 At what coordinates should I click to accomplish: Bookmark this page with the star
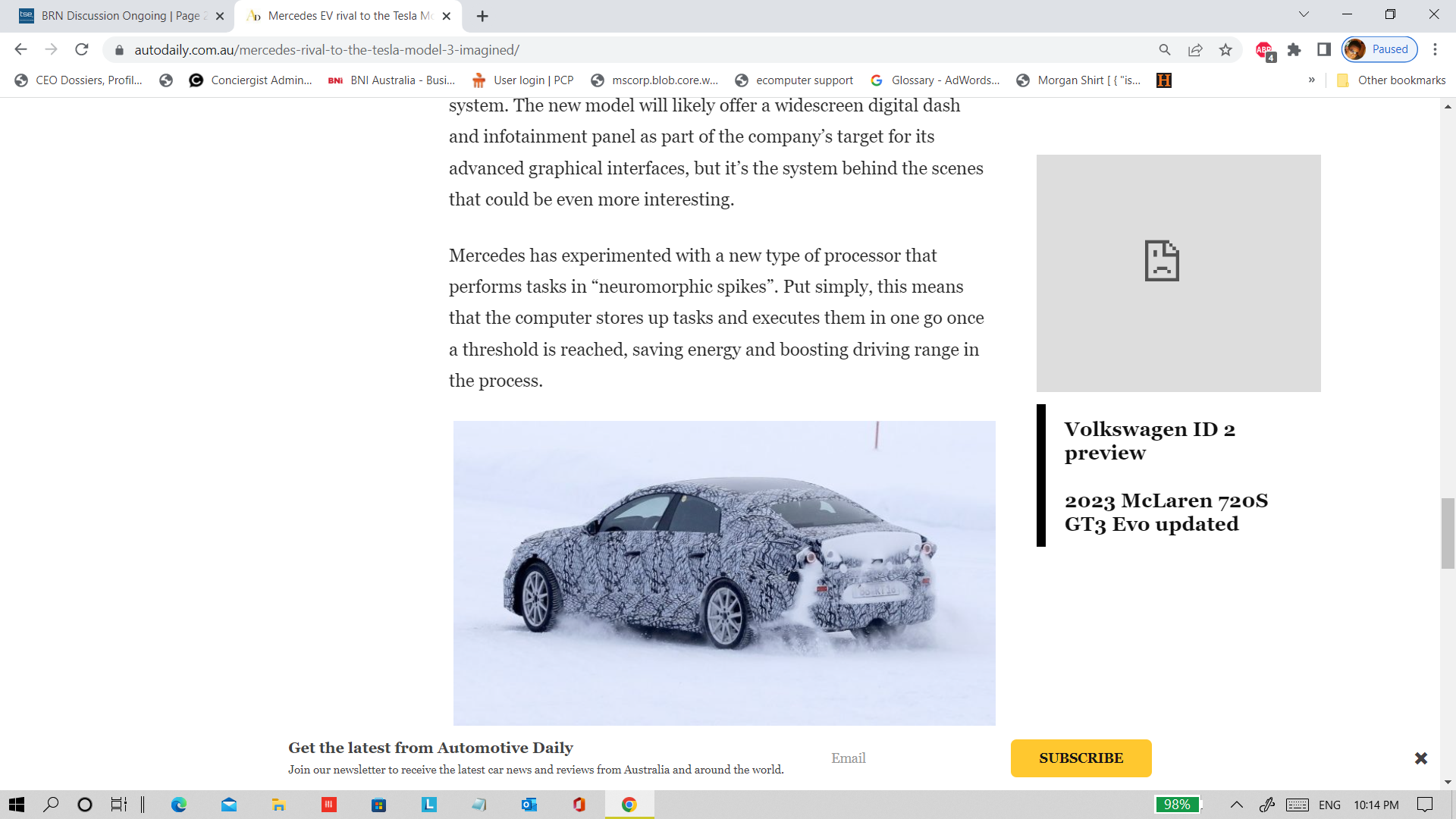tap(1225, 49)
